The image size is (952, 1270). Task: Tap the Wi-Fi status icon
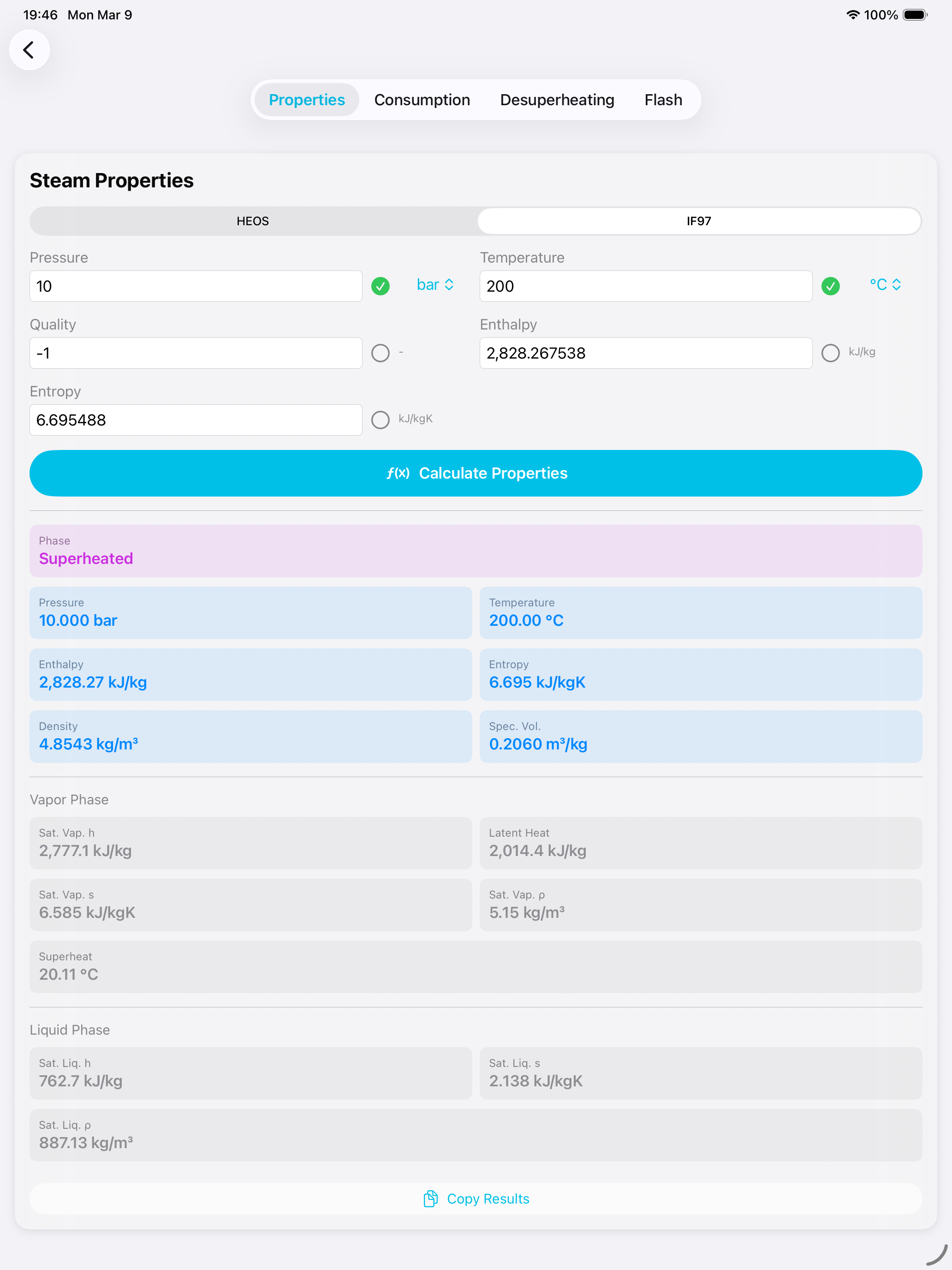853,15
